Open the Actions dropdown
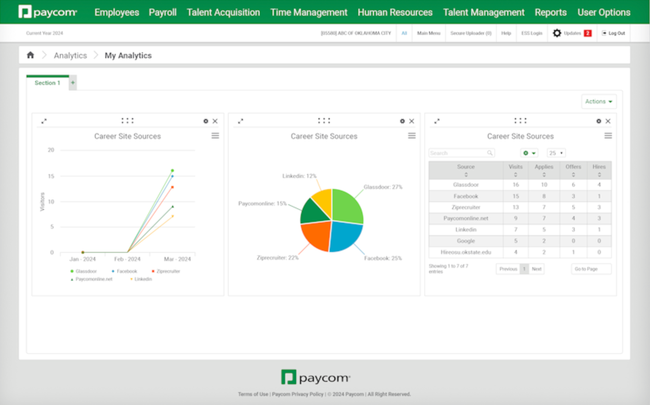The image size is (650, 405). [x=599, y=102]
